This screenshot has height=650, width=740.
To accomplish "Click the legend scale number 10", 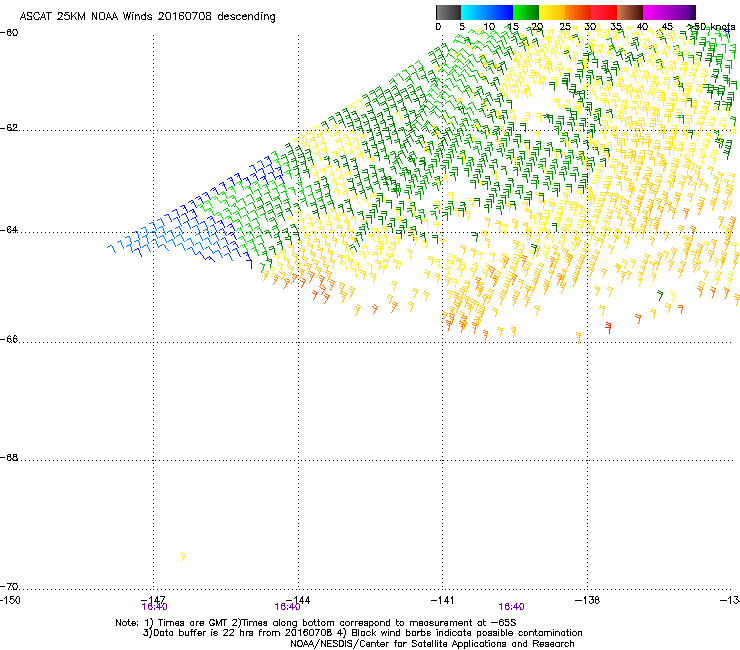I will [x=489, y=27].
